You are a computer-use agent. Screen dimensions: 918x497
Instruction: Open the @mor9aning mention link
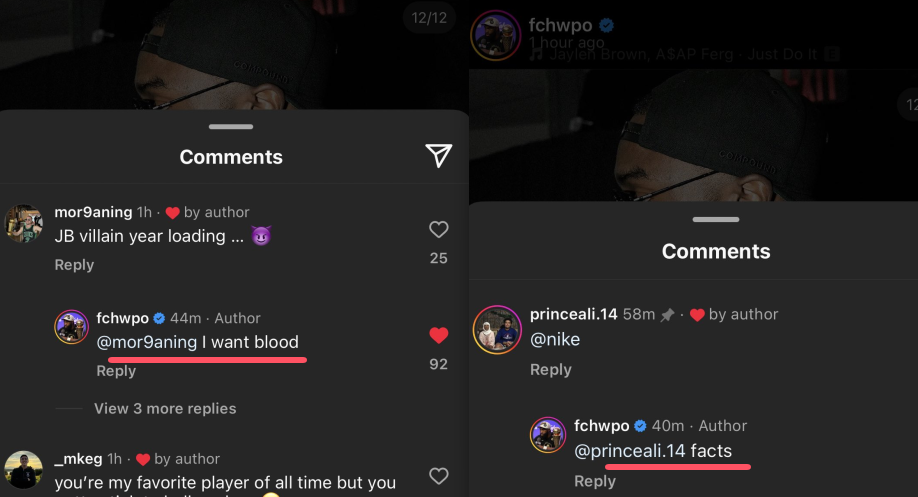tap(147, 342)
